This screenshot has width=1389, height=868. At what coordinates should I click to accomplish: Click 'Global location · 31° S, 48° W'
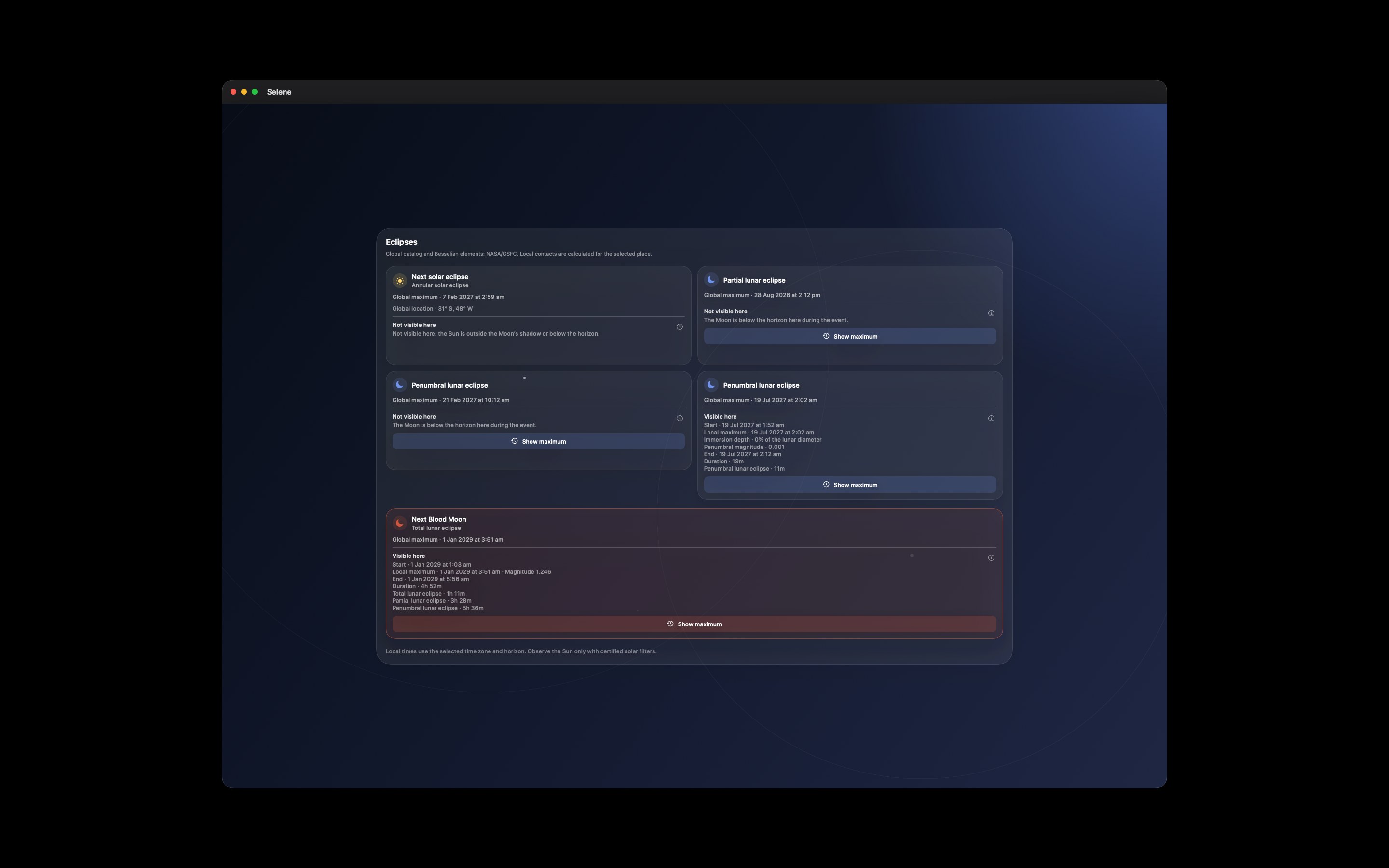click(x=433, y=308)
